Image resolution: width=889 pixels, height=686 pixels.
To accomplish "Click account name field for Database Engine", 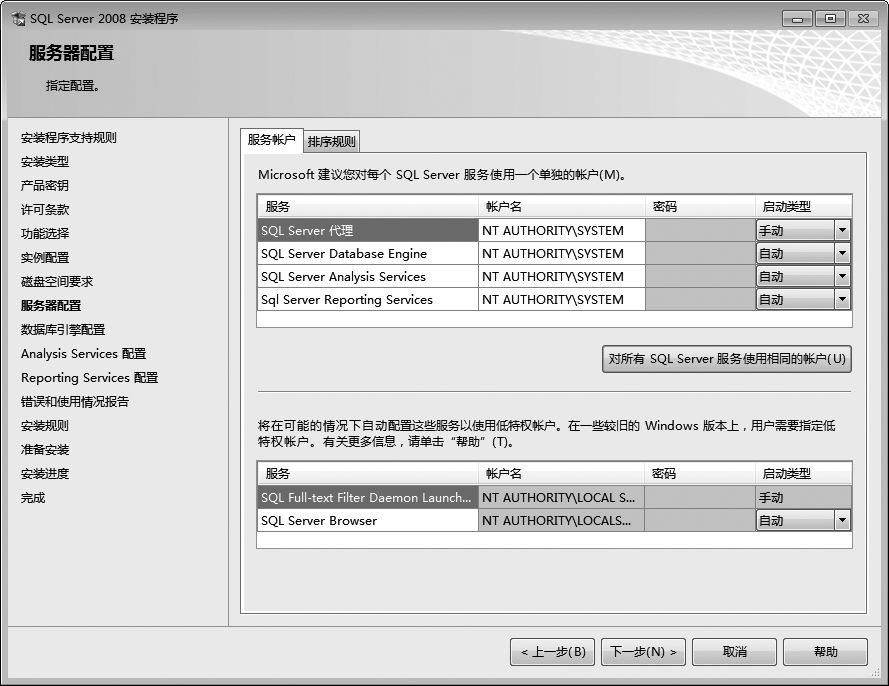I will click(x=562, y=253).
